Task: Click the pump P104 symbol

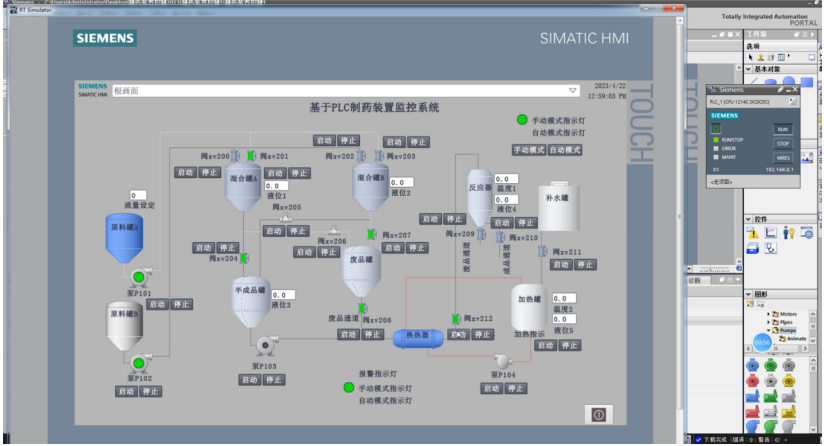Action: [503, 361]
